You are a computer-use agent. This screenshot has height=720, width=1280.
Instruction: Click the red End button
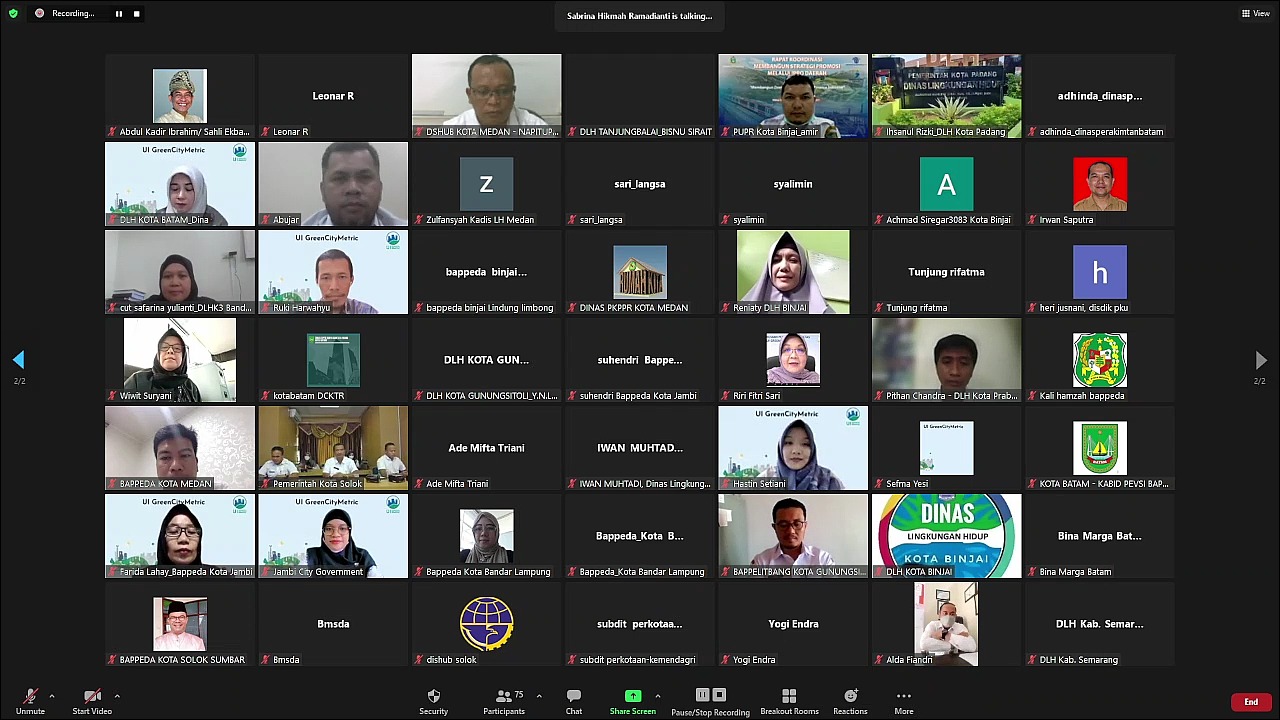pyautogui.click(x=1251, y=702)
